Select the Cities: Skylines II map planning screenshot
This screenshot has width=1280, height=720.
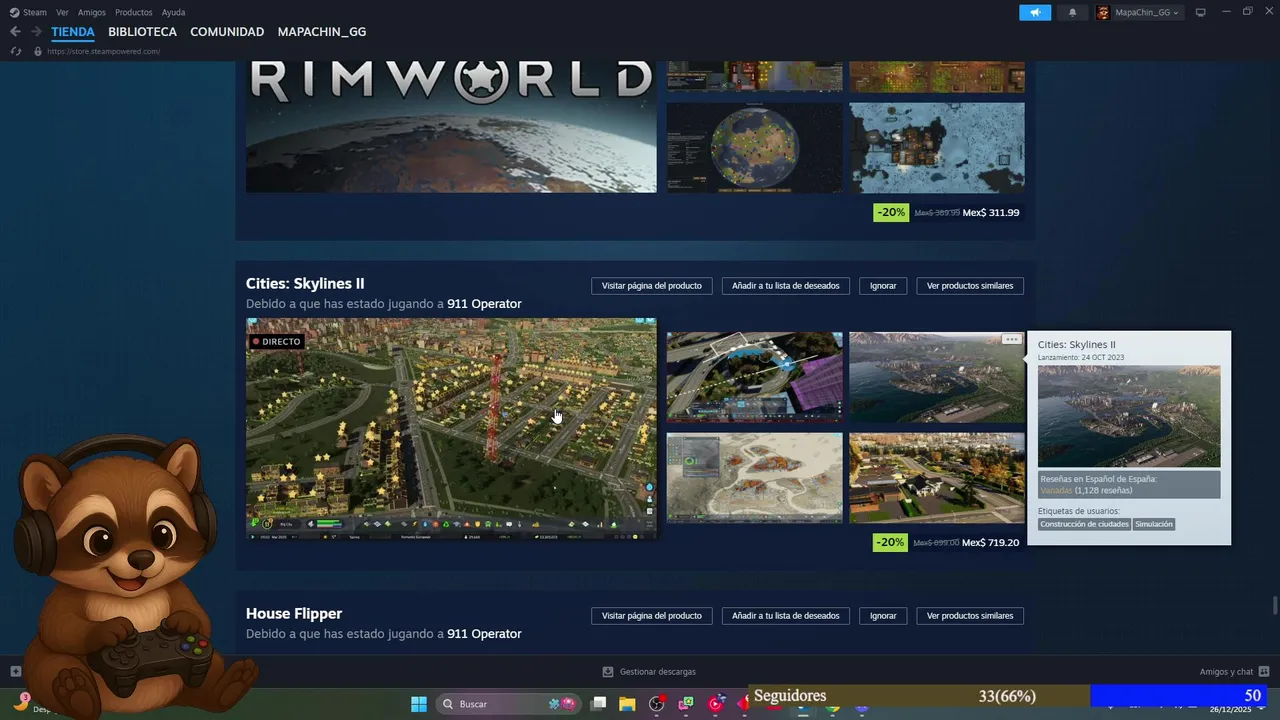point(755,478)
